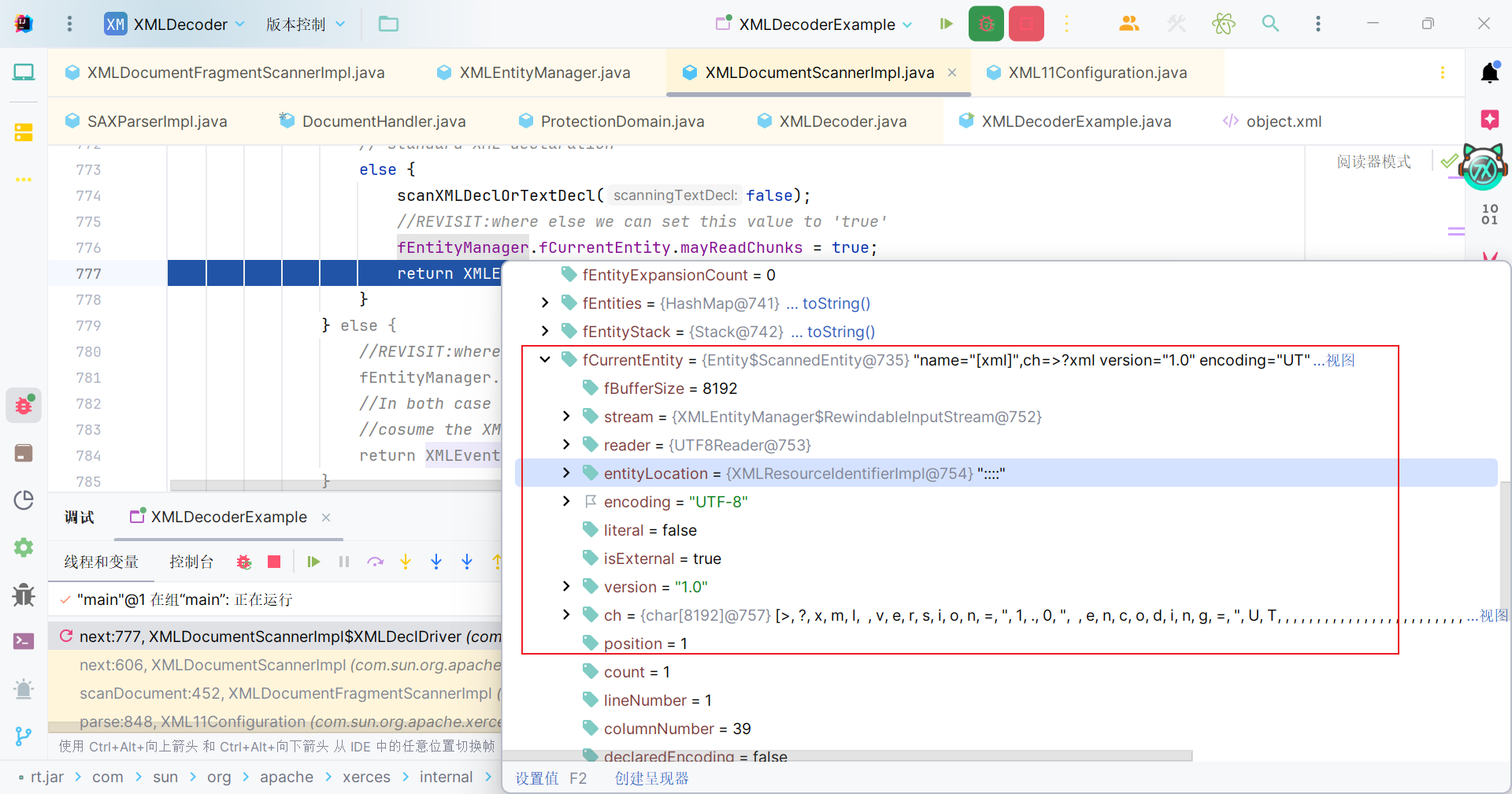The width and height of the screenshot is (1512, 794).
Task: Expand the reader UTF8Reader node
Action: [x=566, y=444]
